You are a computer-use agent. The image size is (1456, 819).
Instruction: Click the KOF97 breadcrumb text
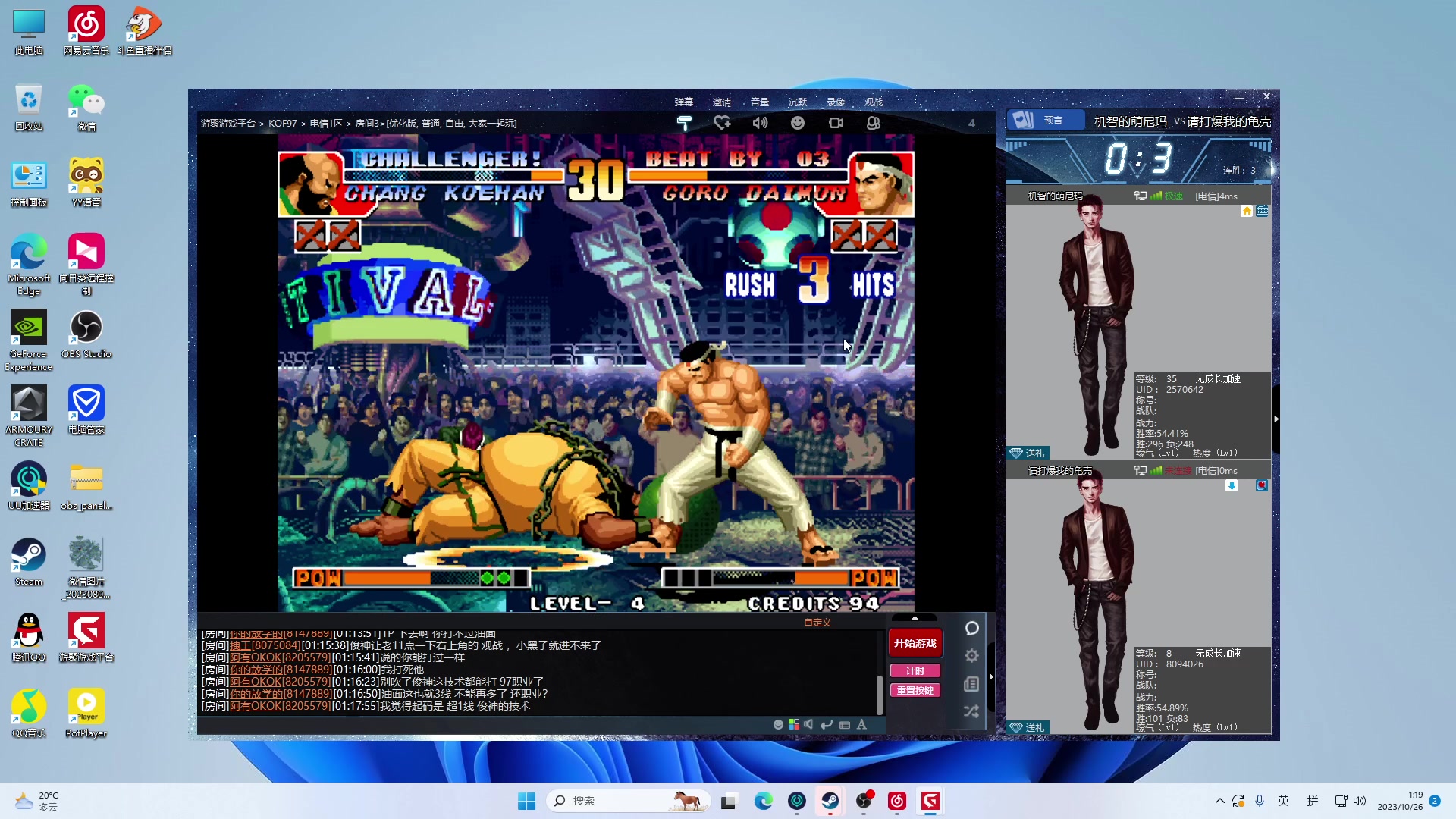(x=283, y=123)
